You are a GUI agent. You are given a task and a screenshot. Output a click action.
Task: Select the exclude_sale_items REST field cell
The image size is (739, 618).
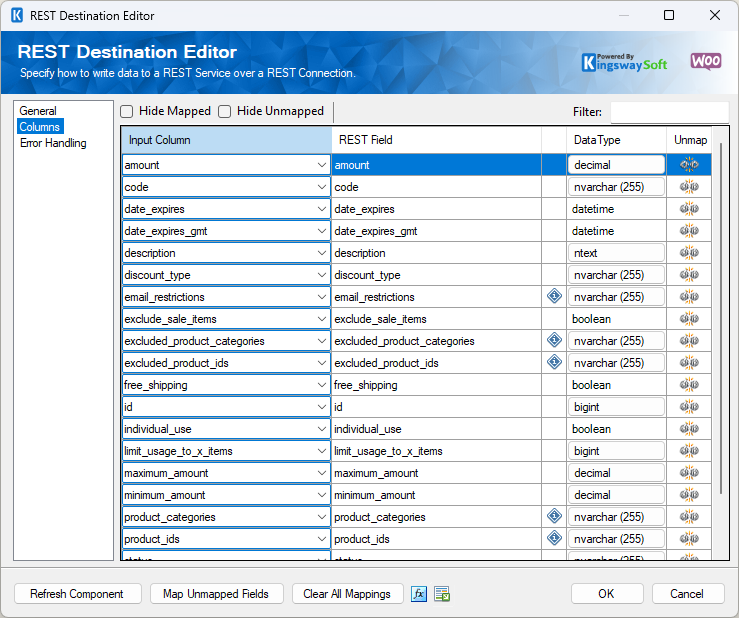(x=436, y=319)
